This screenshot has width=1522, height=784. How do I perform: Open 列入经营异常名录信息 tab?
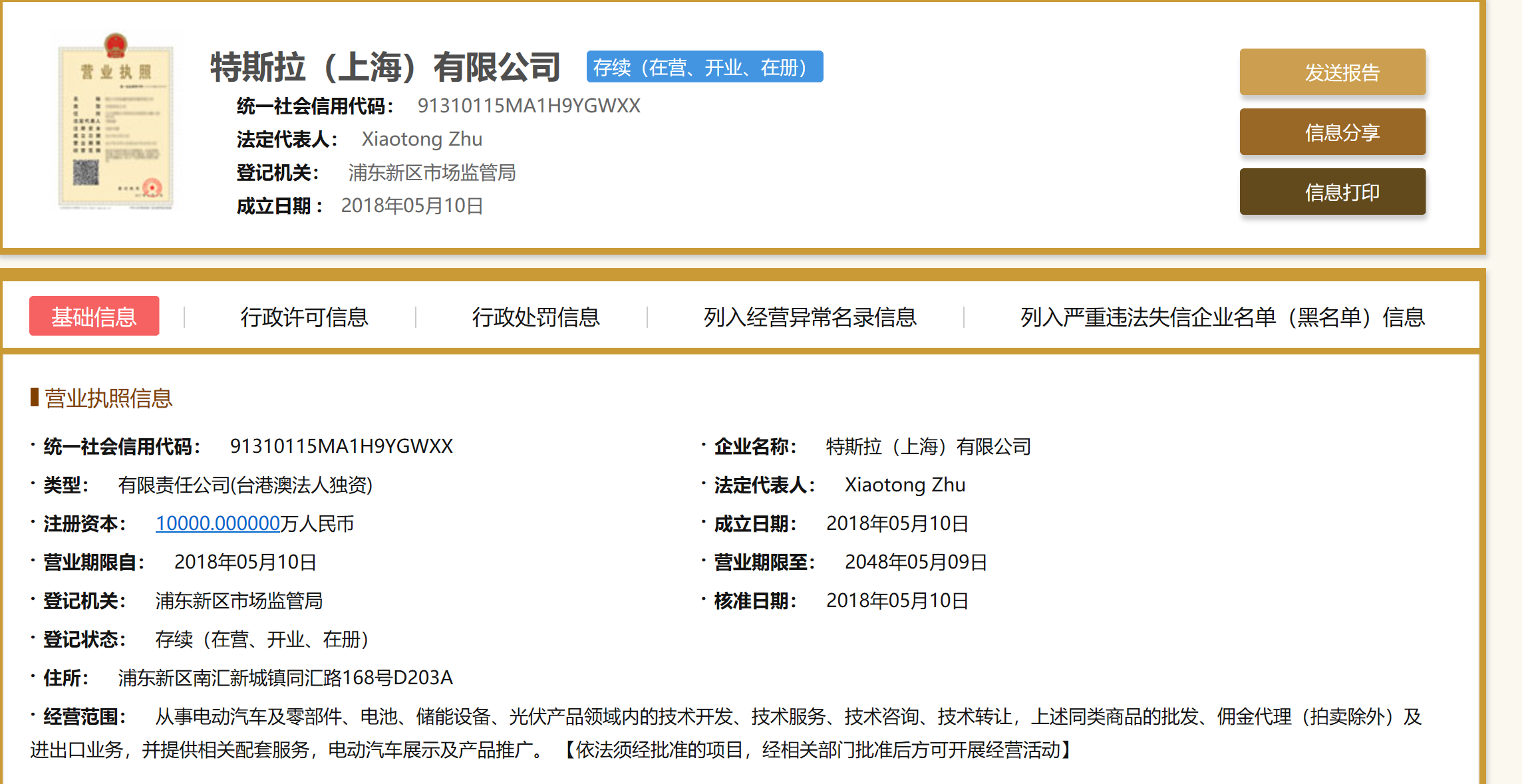click(810, 317)
